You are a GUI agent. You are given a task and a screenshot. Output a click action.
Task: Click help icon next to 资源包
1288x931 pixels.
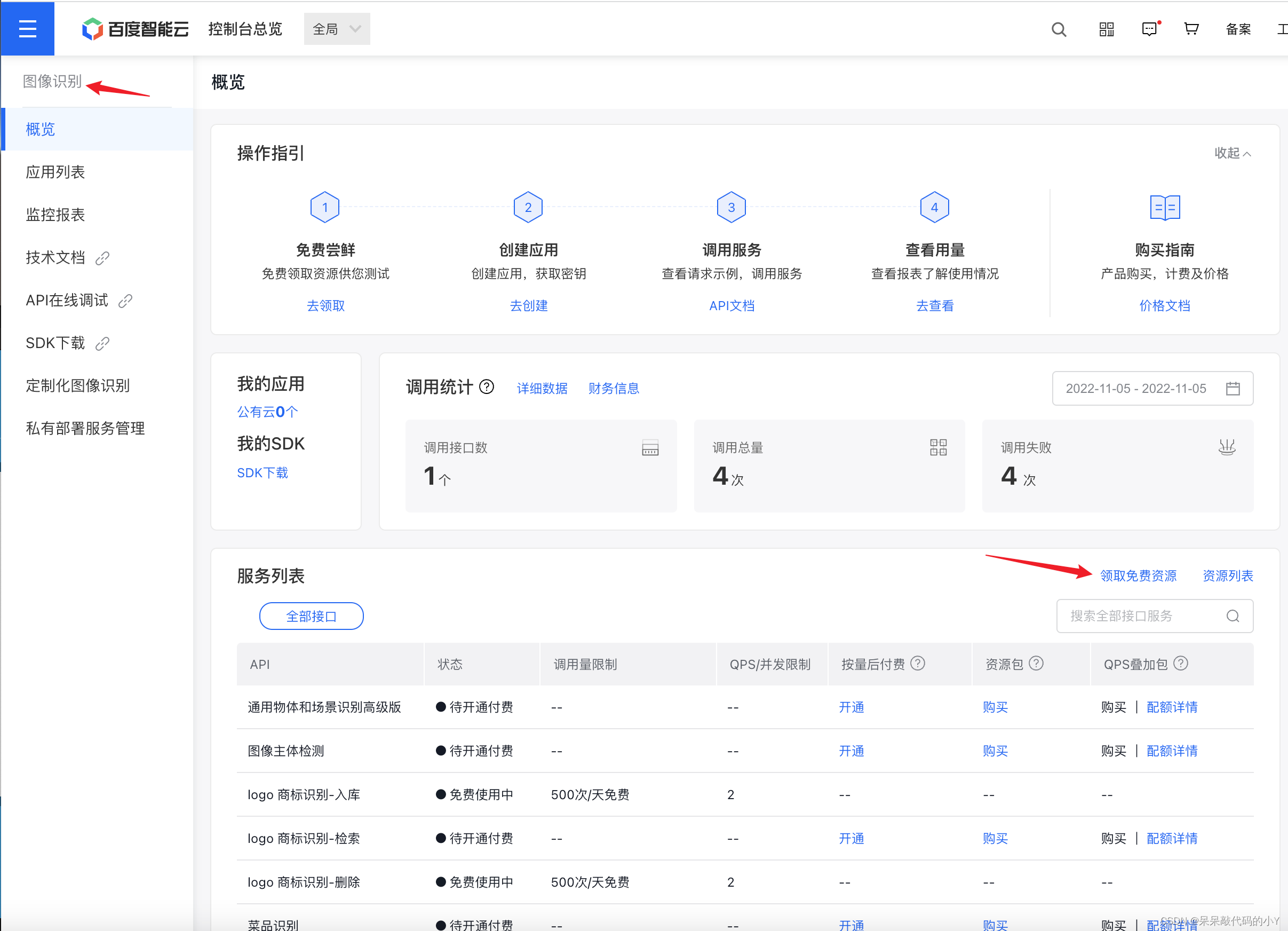[x=1036, y=664]
